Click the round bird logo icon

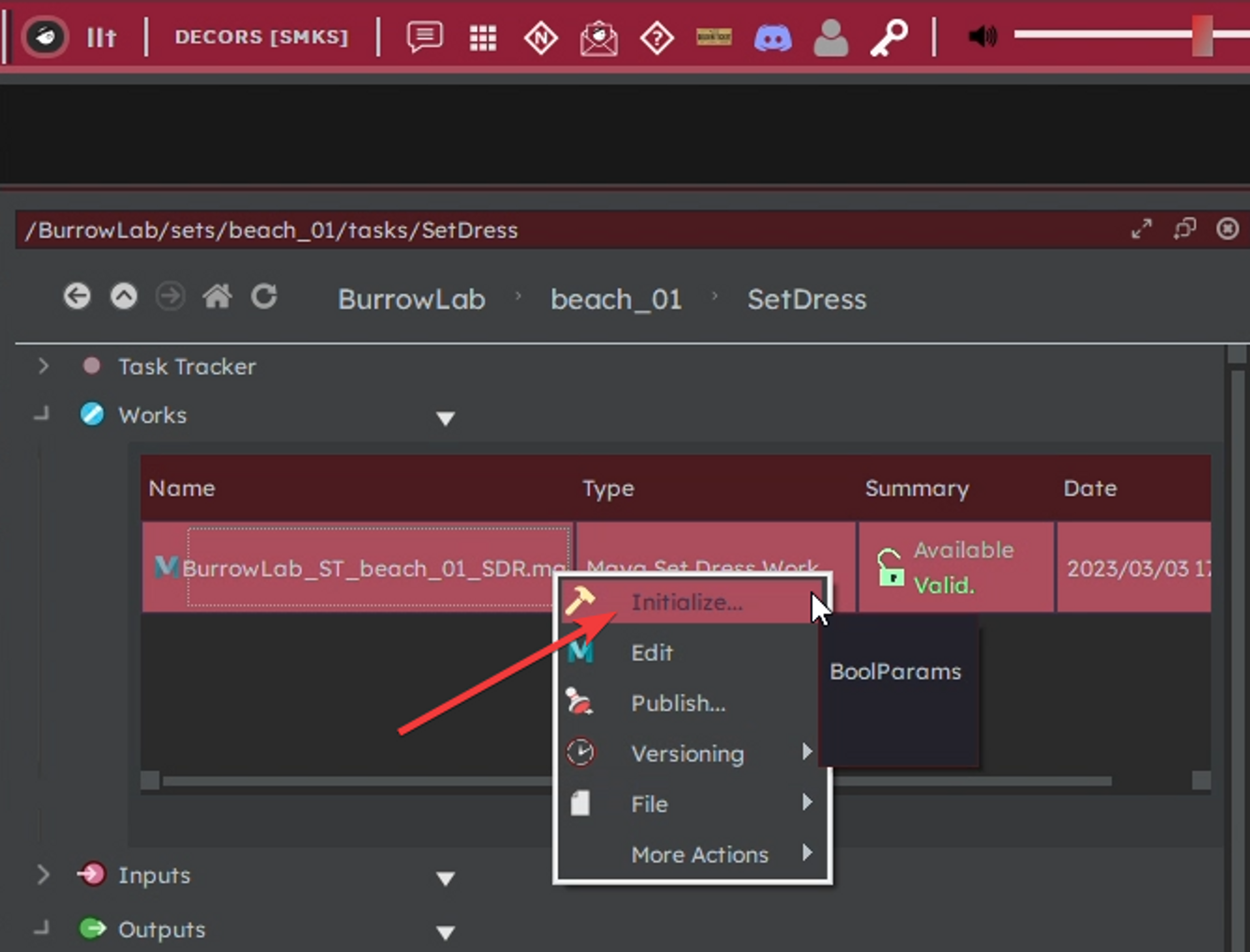coord(45,37)
